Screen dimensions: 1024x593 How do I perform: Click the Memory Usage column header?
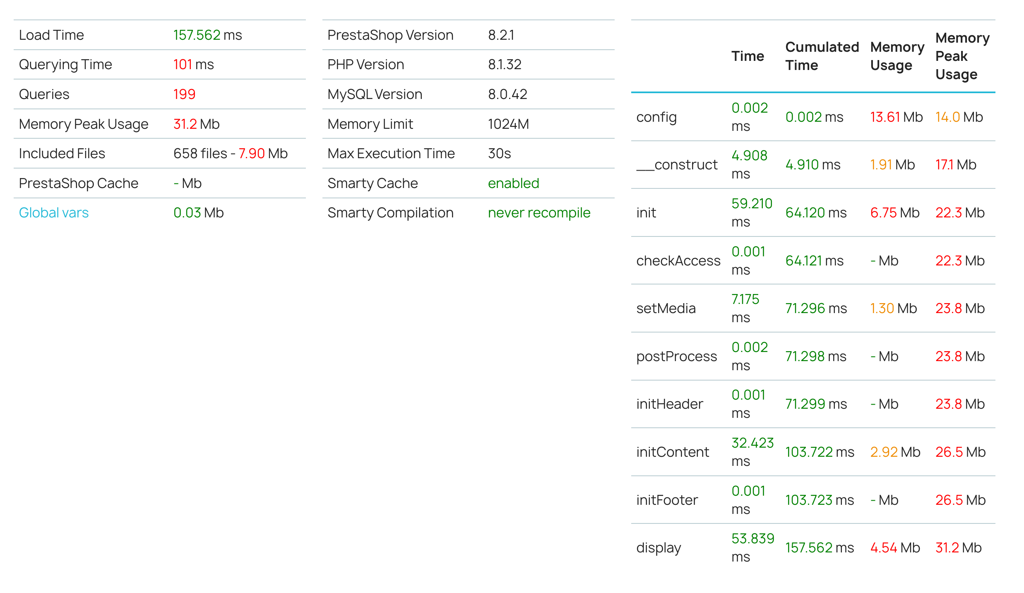[x=896, y=56]
